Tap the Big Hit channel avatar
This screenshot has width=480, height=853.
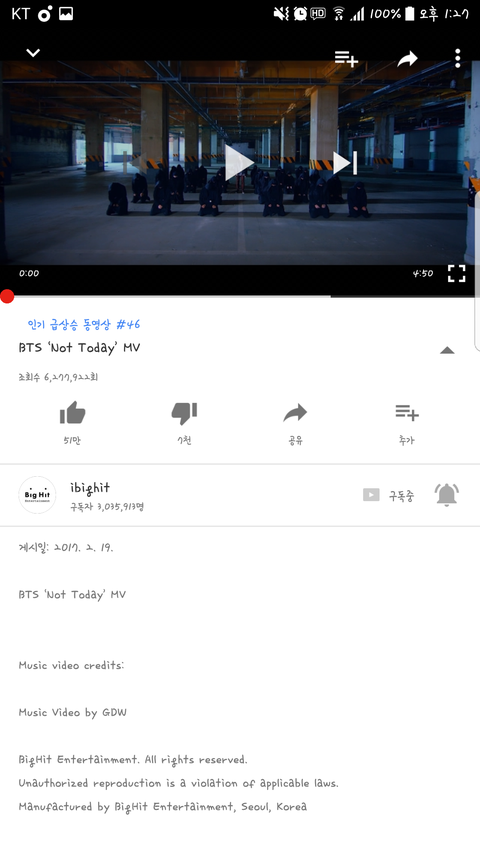[37, 495]
